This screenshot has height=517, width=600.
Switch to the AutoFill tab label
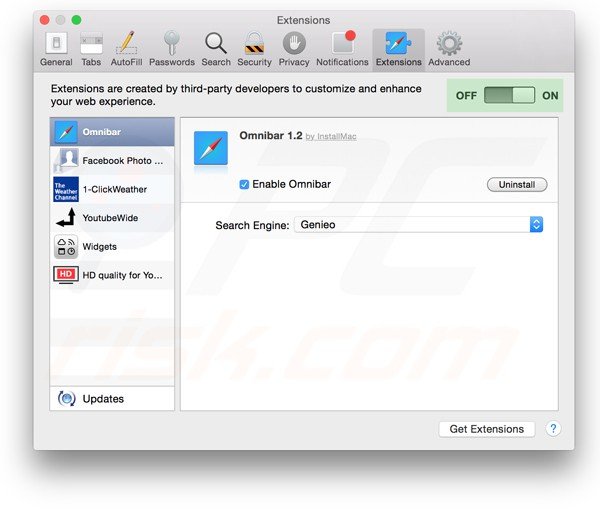pyautogui.click(x=126, y=62)
